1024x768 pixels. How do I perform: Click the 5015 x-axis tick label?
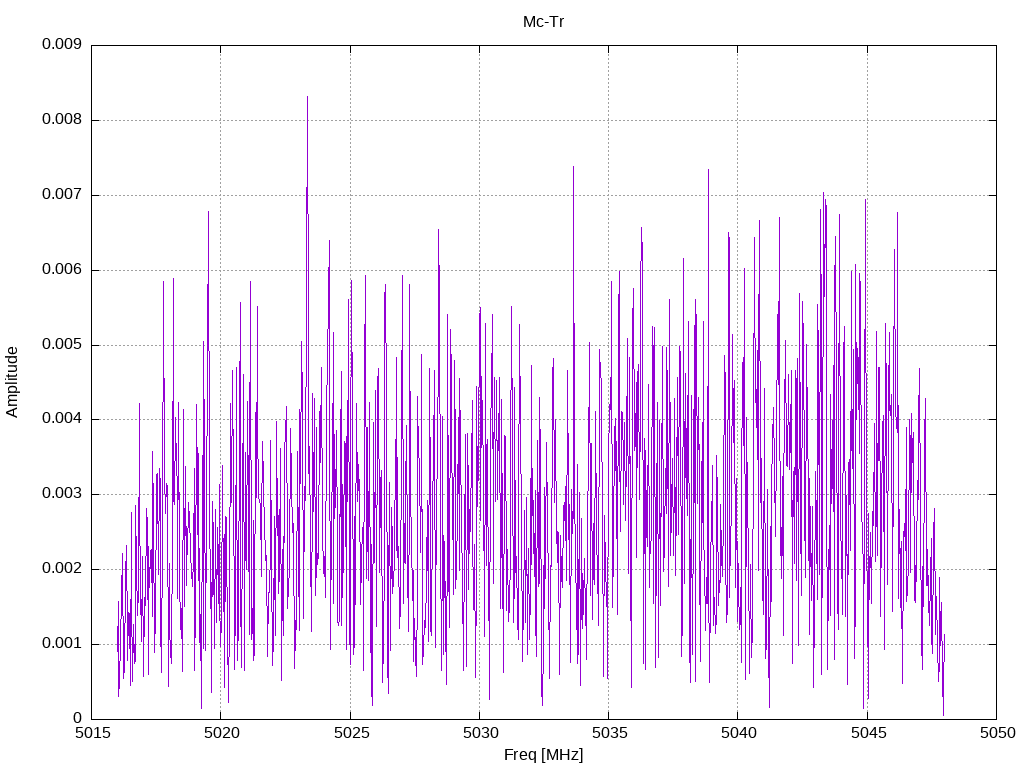click(92, 733)
